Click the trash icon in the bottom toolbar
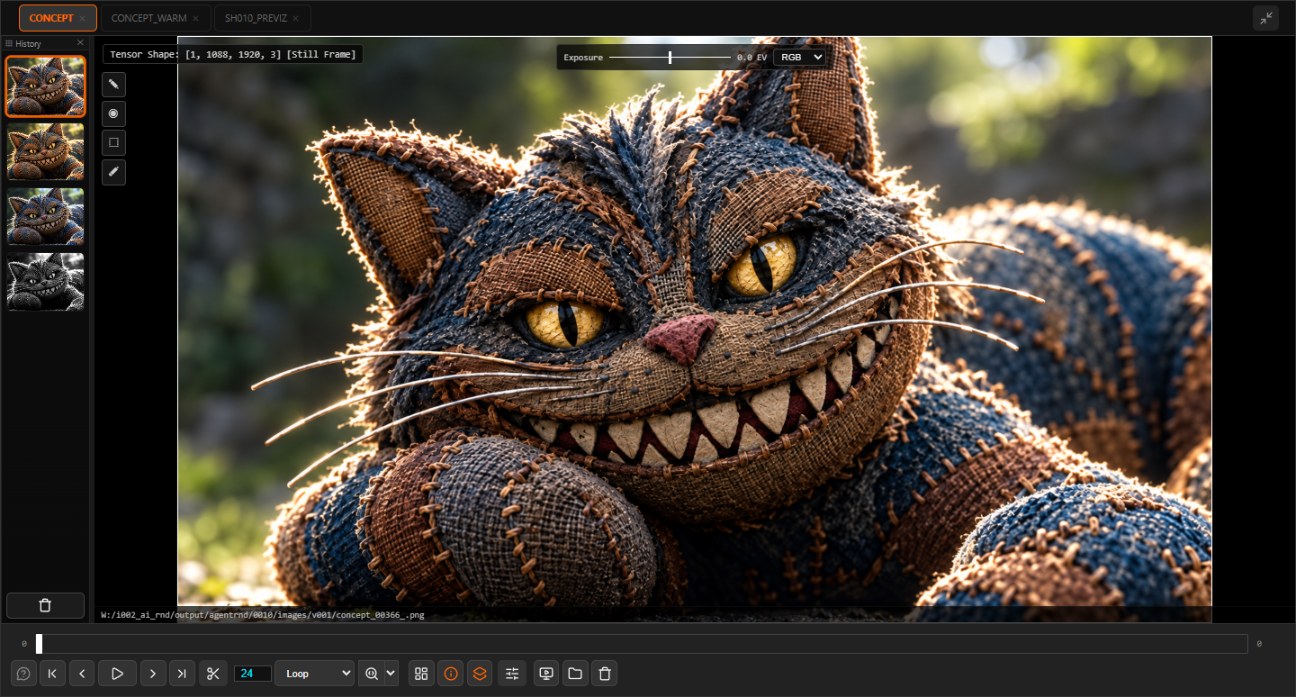1296x697 pixels. click(x=604, y=673)
